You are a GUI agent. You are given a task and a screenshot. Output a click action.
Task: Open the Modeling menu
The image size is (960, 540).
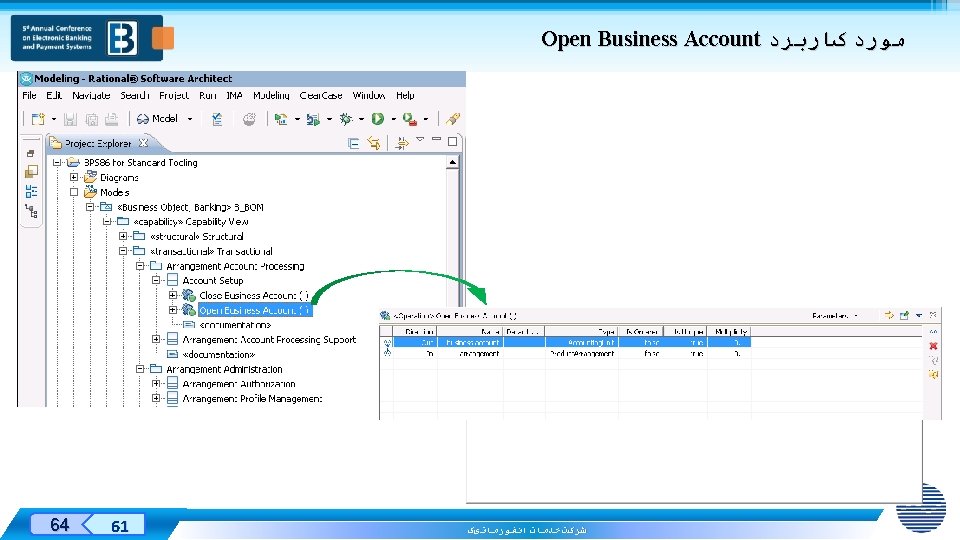coord(271,96)
